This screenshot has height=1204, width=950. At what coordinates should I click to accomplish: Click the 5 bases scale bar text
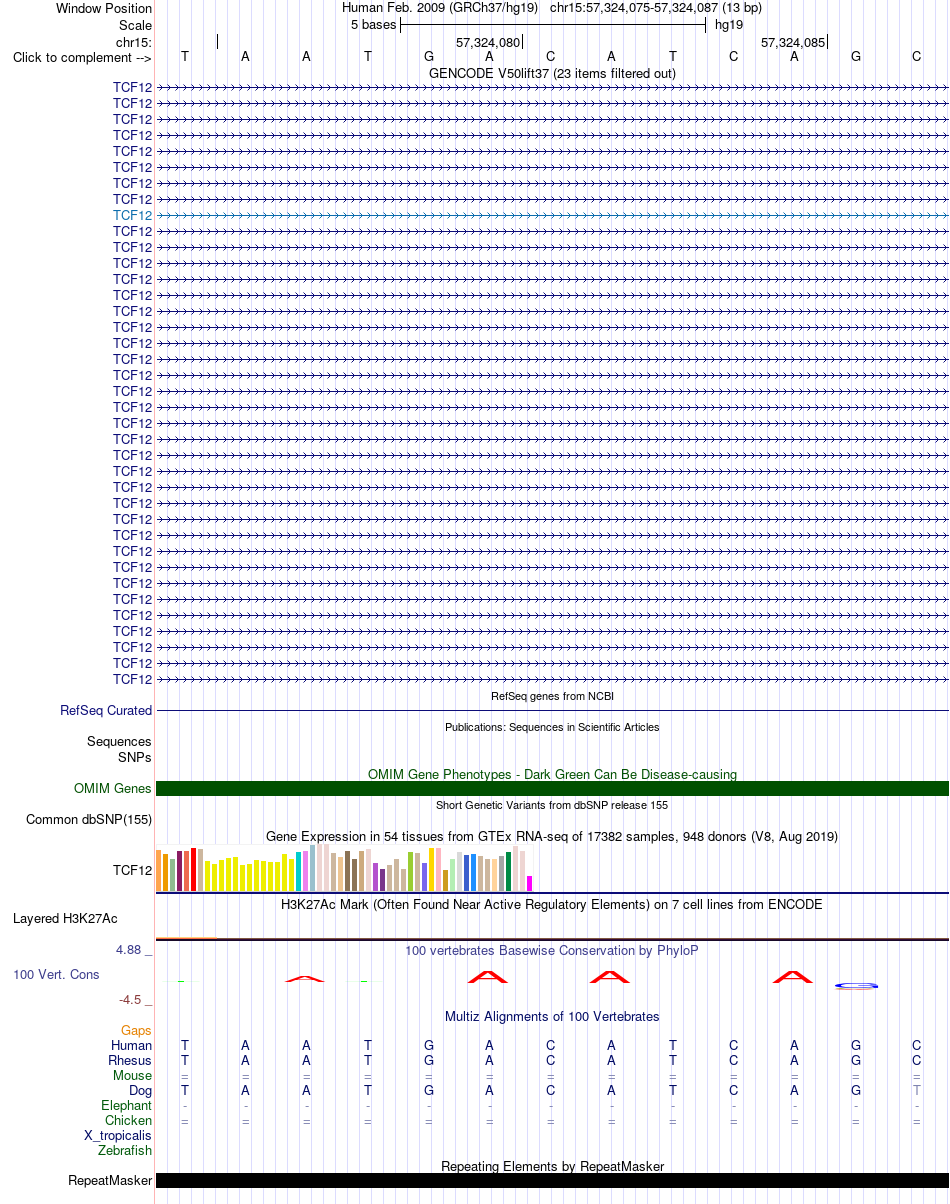point(373,24)
